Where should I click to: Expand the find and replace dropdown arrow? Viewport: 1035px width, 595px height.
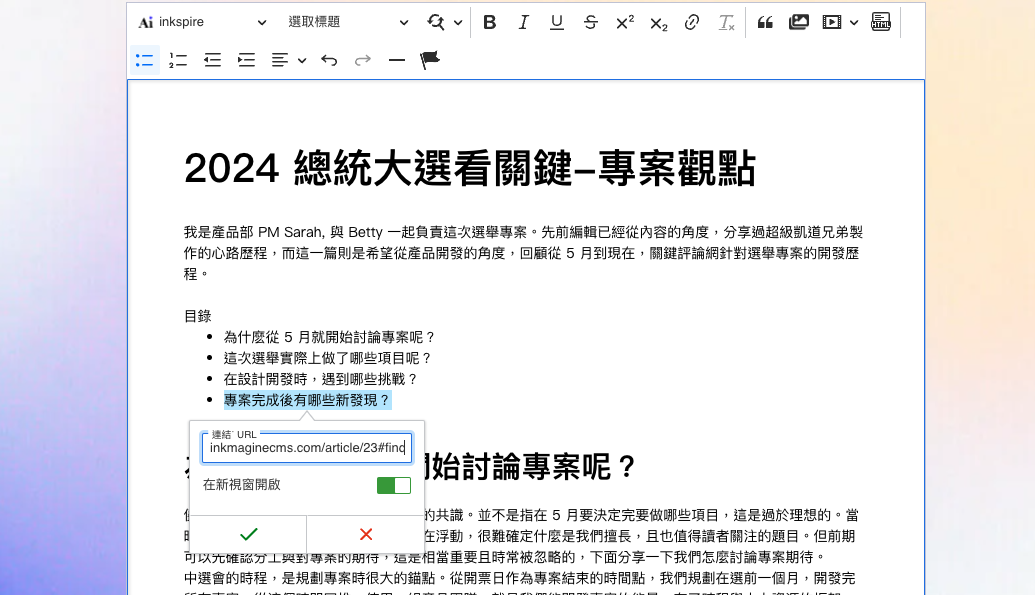coord(458,22)
